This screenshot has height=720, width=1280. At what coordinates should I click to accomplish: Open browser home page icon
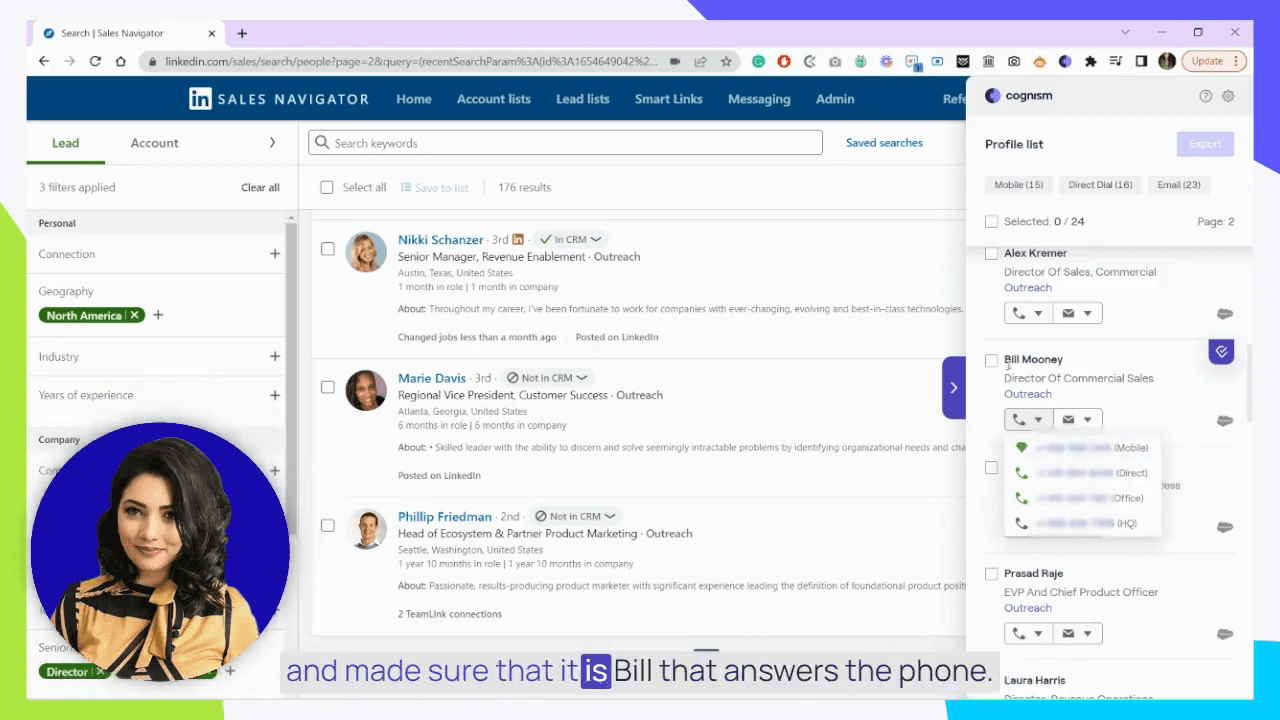[x=121, y=61]
